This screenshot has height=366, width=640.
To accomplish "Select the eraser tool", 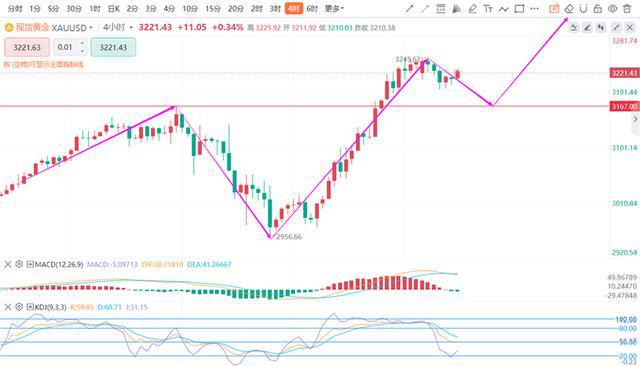I will click(569, 9).
